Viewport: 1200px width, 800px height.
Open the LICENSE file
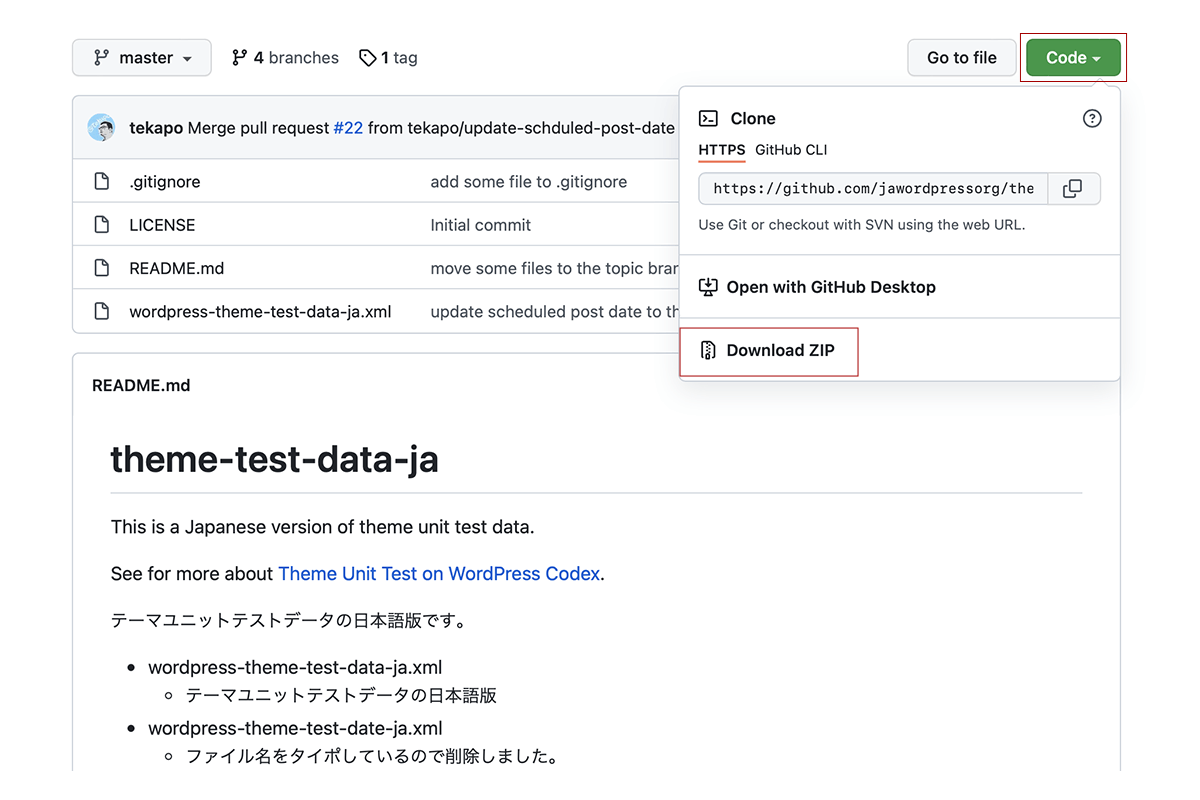point(162,225)
